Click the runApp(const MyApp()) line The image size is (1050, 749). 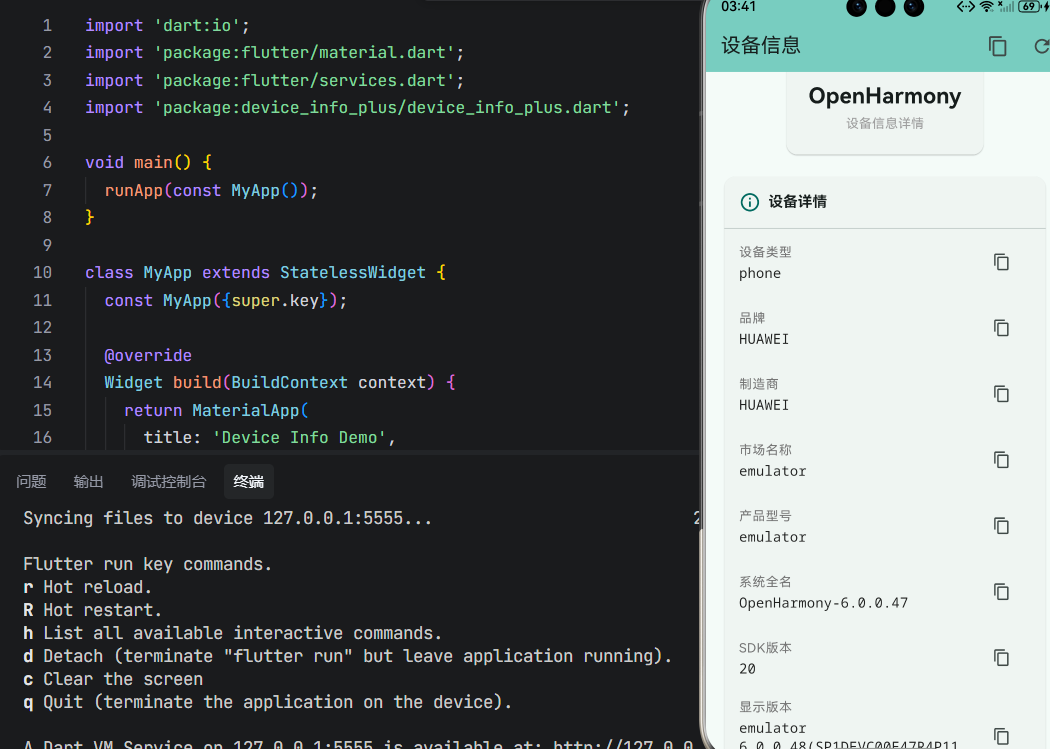[x=211, y=191]
